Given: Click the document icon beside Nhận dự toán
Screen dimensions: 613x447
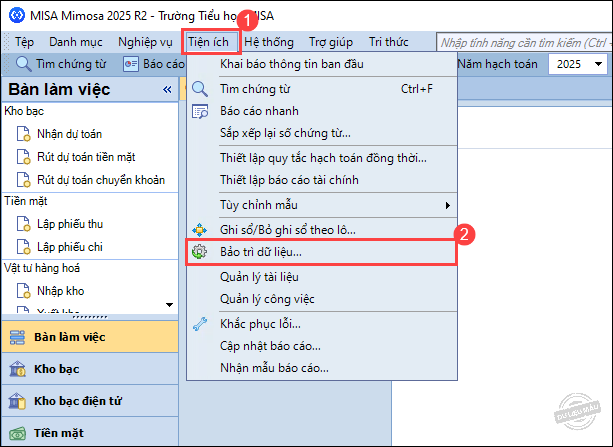Looking at the screenshot, I should click(x=23, y=134).
